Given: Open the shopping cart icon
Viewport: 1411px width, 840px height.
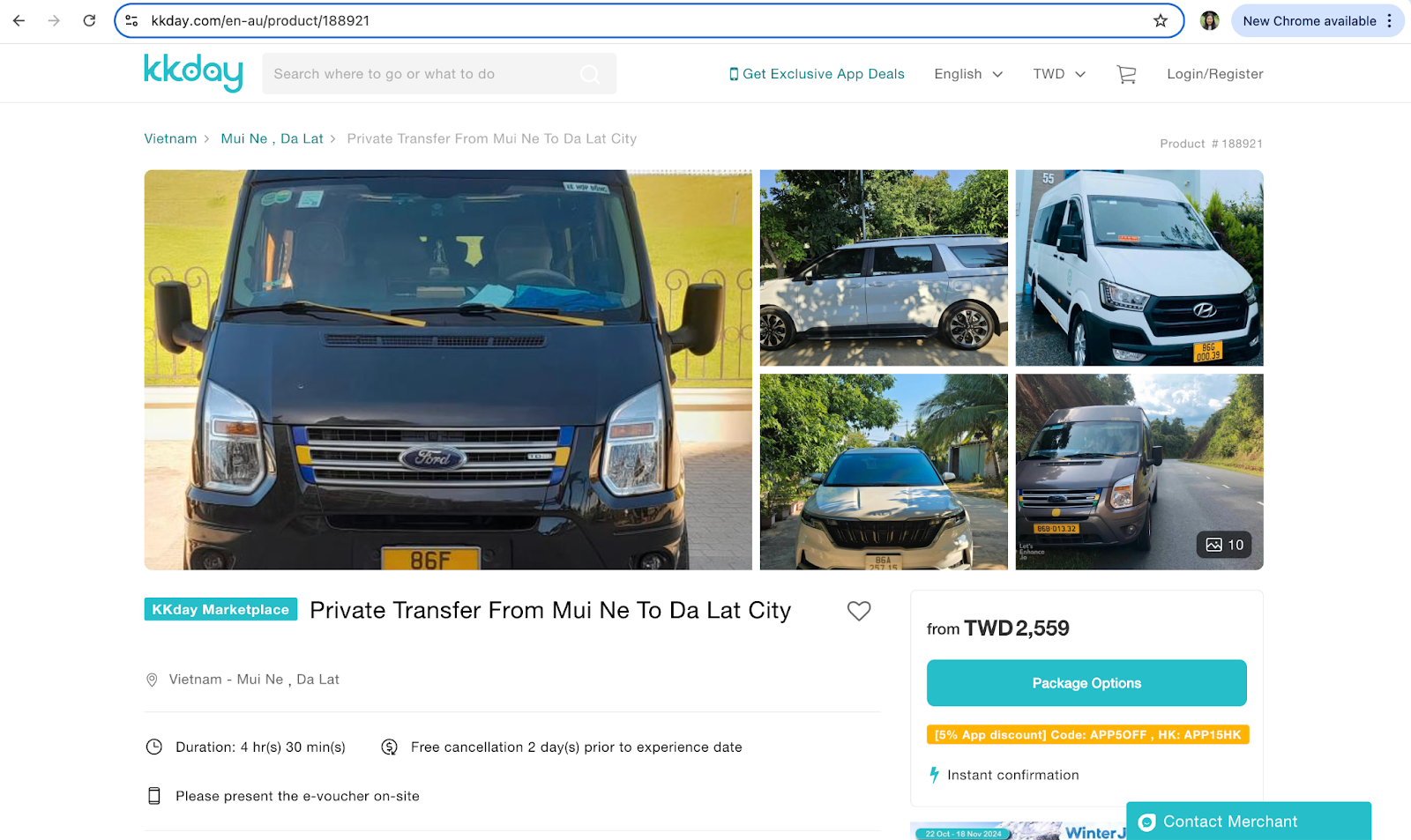Looking at the screenshot, I should click(x=1126, y=75).
